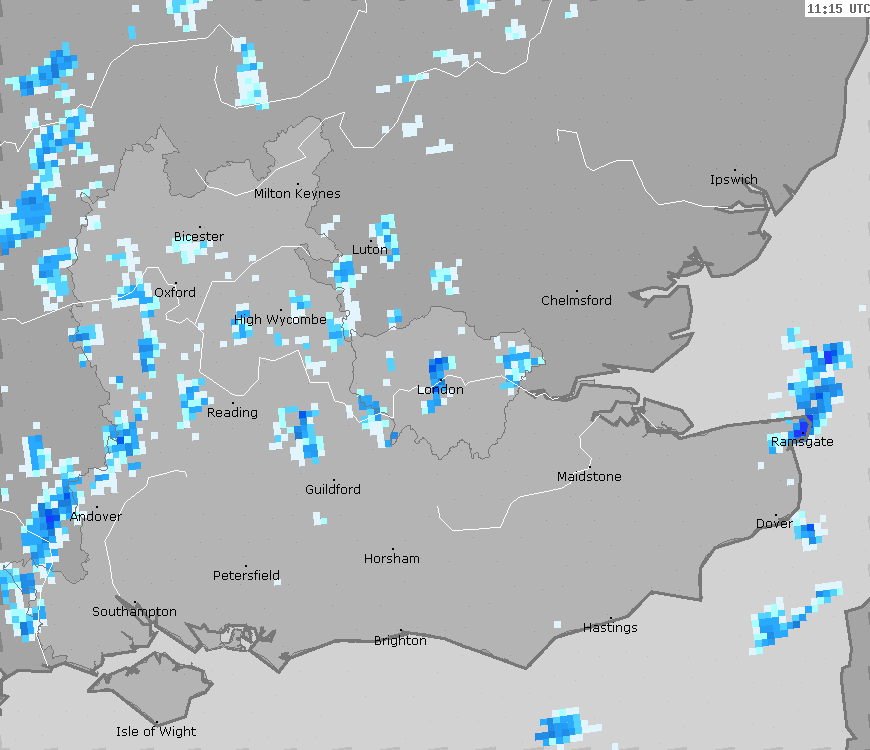Screen dimensions: 870x750
Task: Click the Petersfield label
Action: pos(247,576)
